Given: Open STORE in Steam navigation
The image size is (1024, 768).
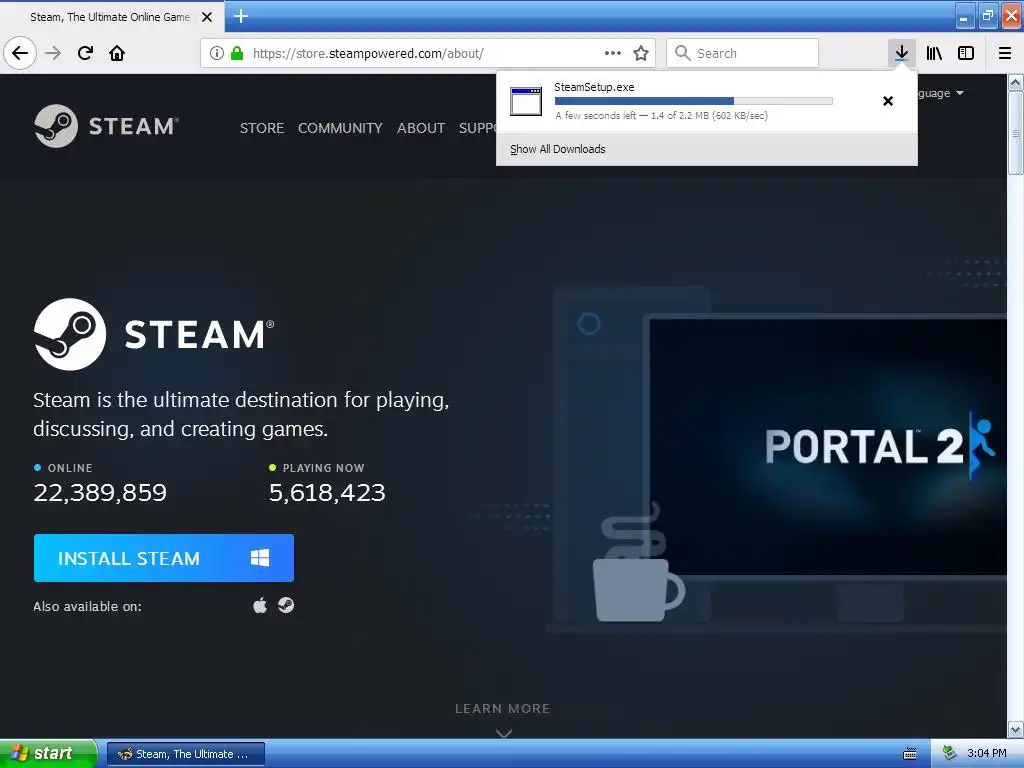Looking at the screenshot, I should [261, 128].
